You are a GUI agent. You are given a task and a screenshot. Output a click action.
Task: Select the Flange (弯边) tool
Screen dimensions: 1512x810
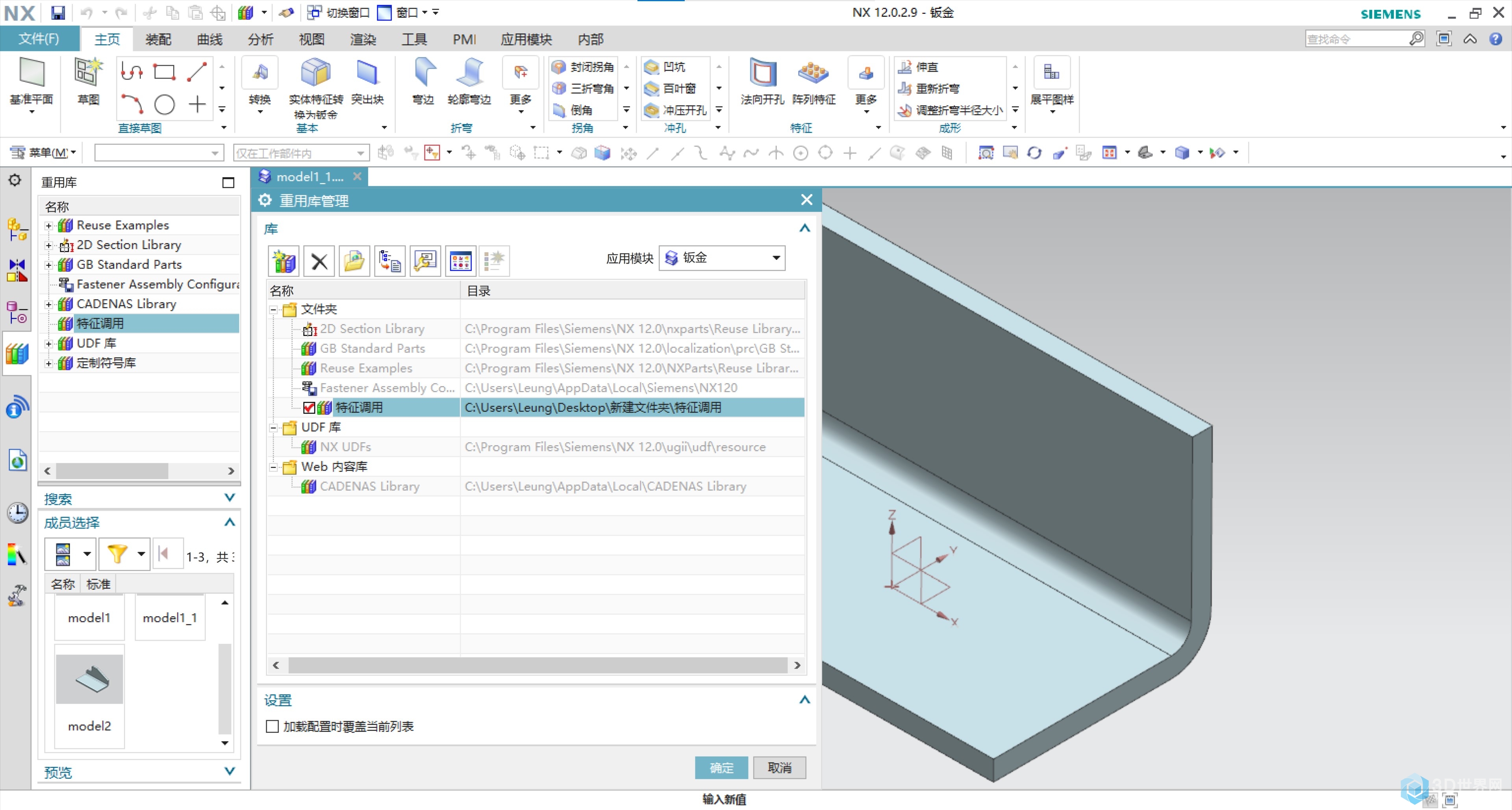coord(423,81)
